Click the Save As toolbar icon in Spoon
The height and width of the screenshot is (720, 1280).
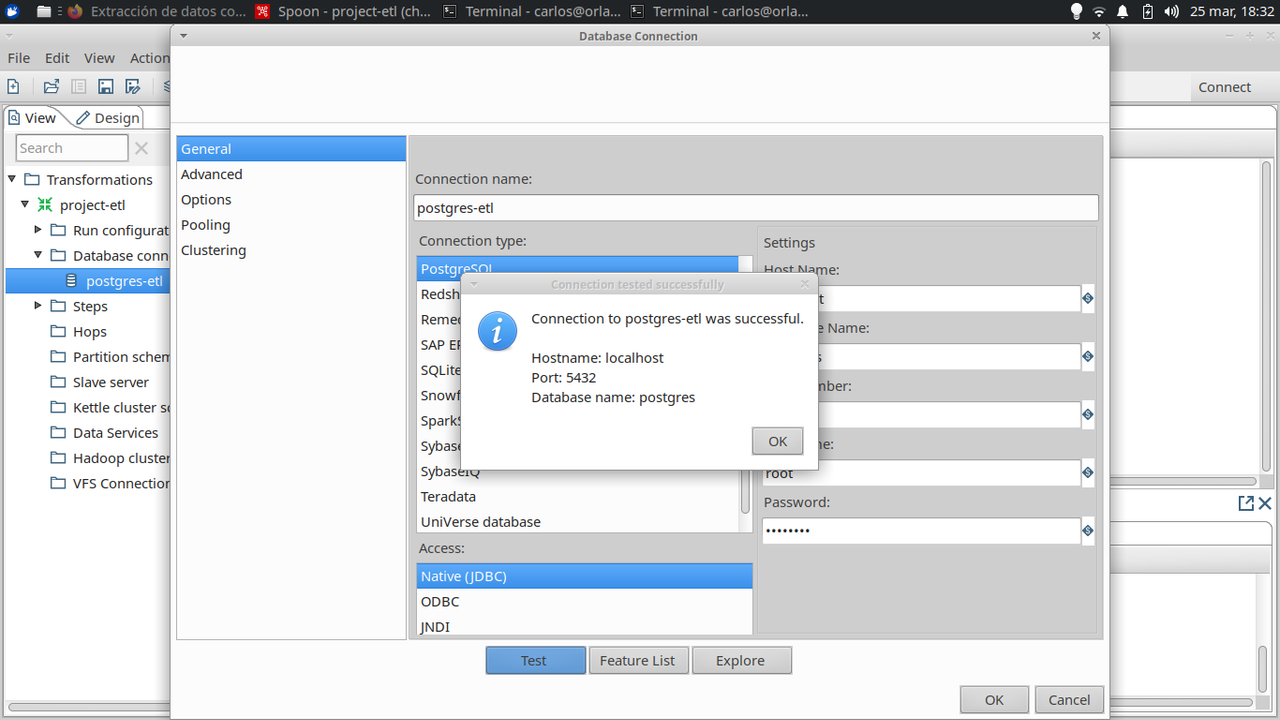[132, 87]
